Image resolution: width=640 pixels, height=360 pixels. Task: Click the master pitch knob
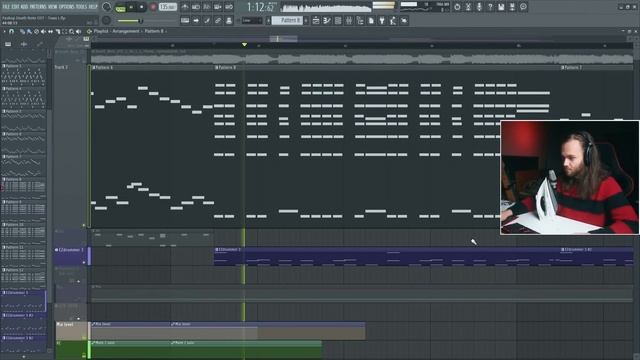coord(107,20)
